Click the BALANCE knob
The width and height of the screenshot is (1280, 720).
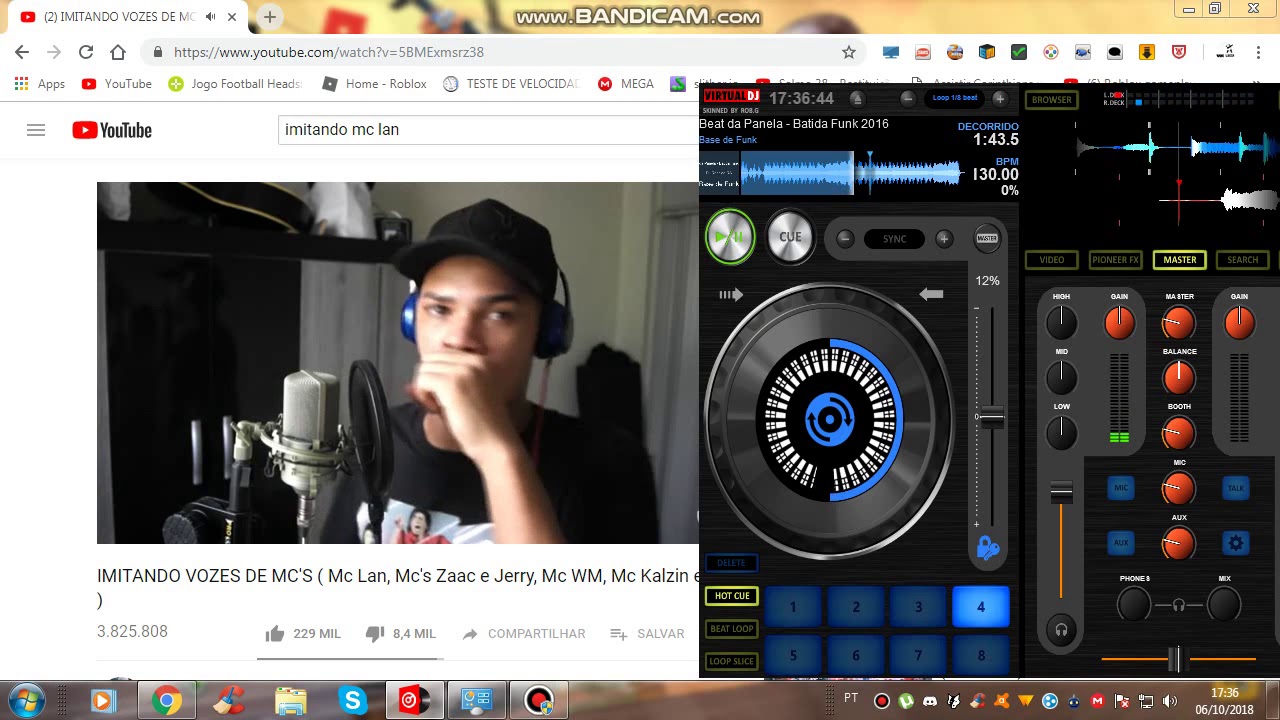[x=1179, y=377]
